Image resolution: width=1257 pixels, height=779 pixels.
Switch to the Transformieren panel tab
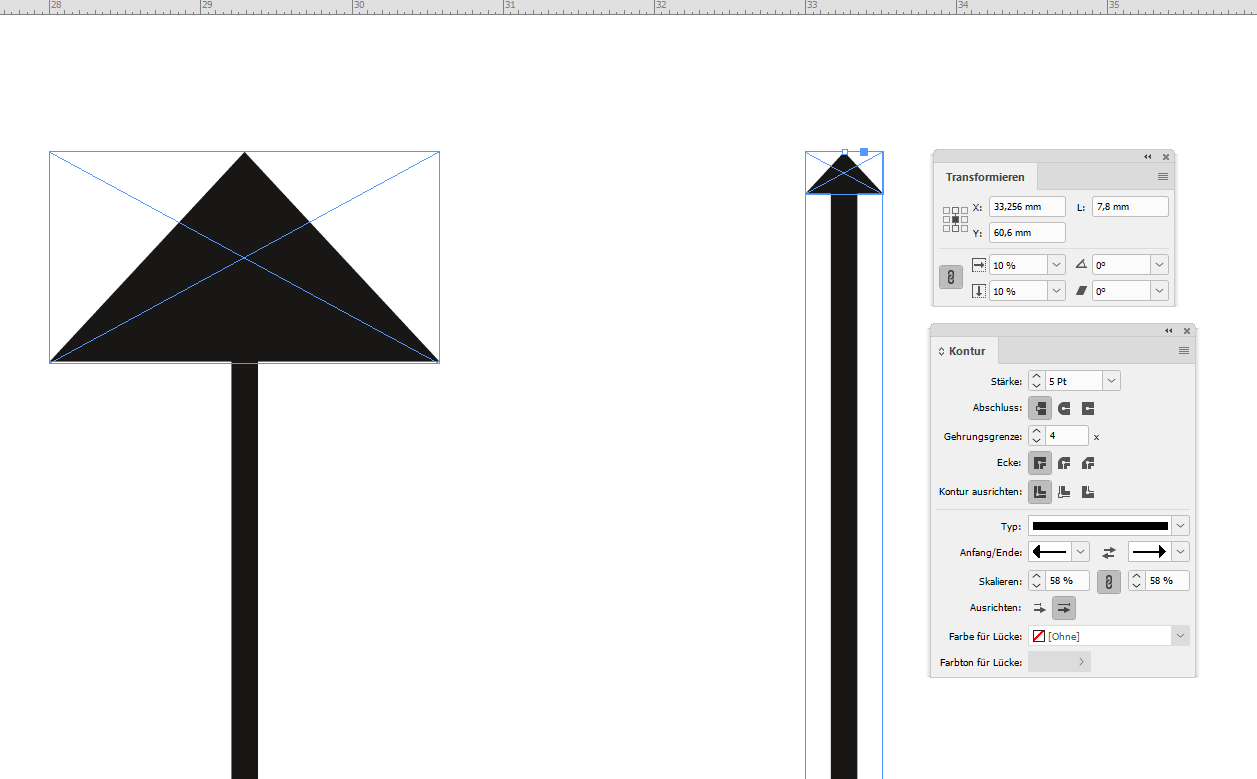click(985, 177)
